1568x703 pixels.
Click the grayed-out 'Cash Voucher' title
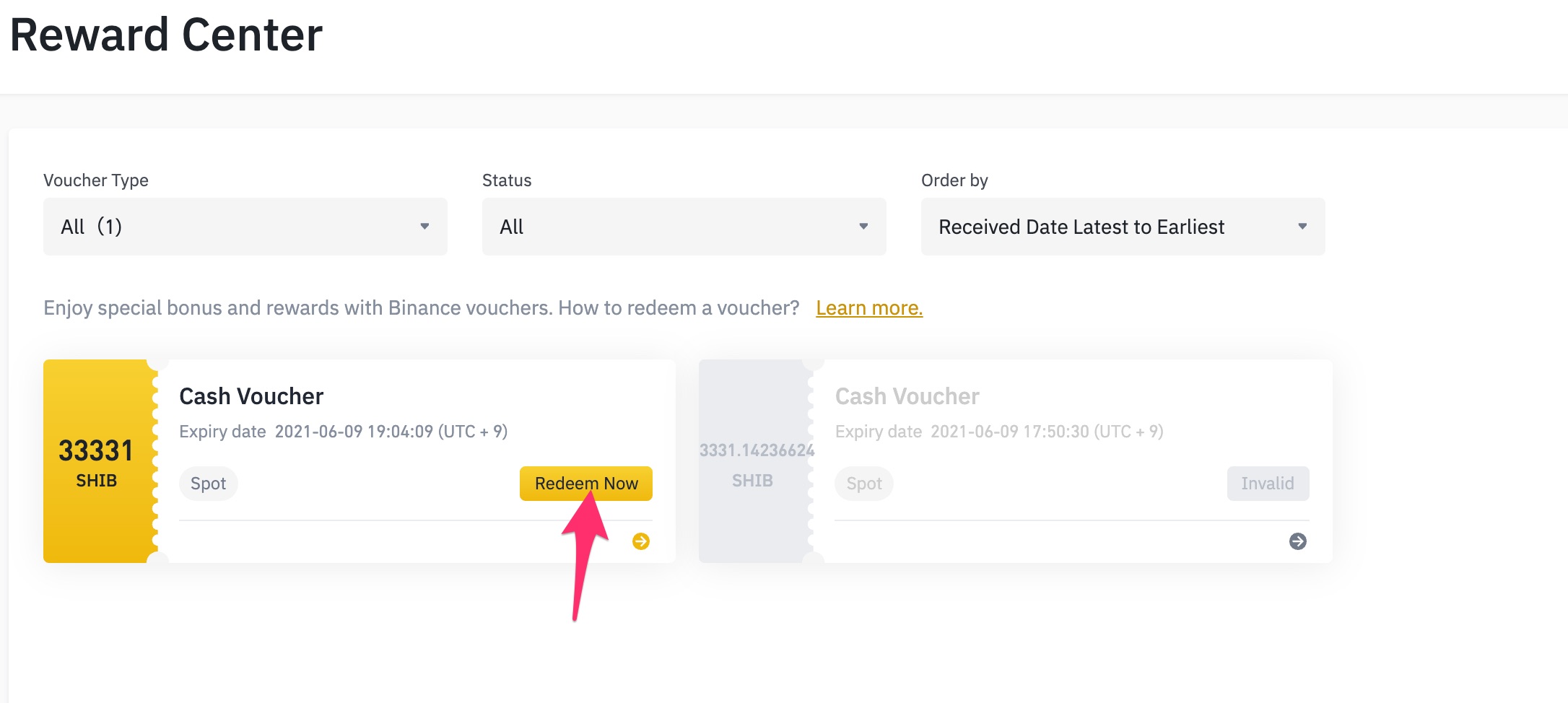pyautogui.click(x=907, y=396)
